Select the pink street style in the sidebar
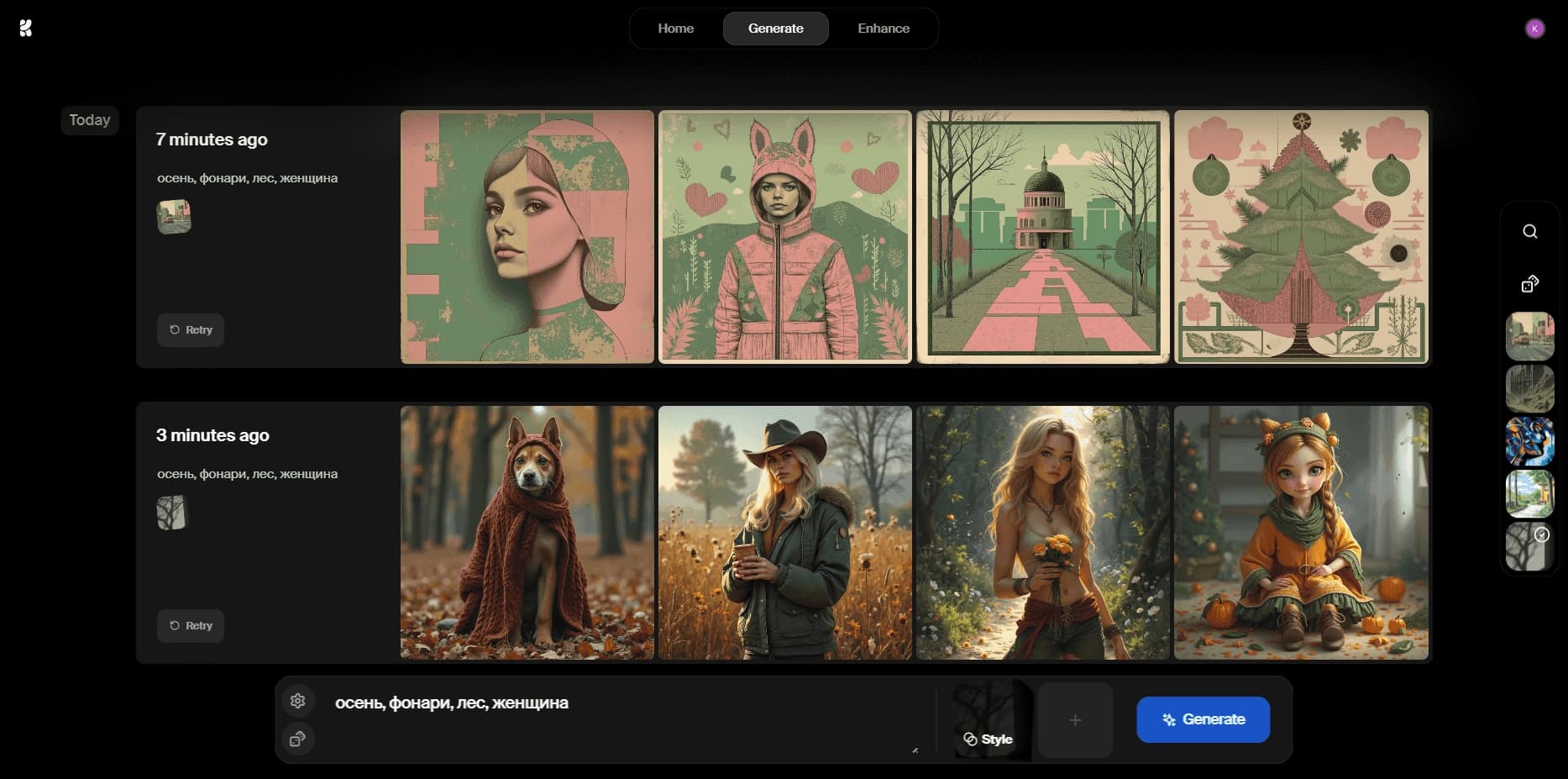 pos(1530,336)
